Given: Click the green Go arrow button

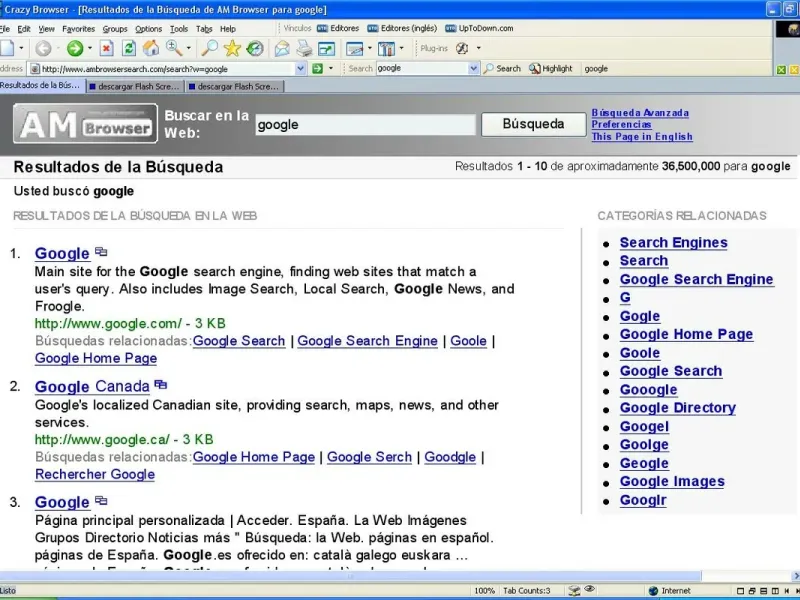Looking at the screenshot, I should pyautogui.click(x=317, y=68).
